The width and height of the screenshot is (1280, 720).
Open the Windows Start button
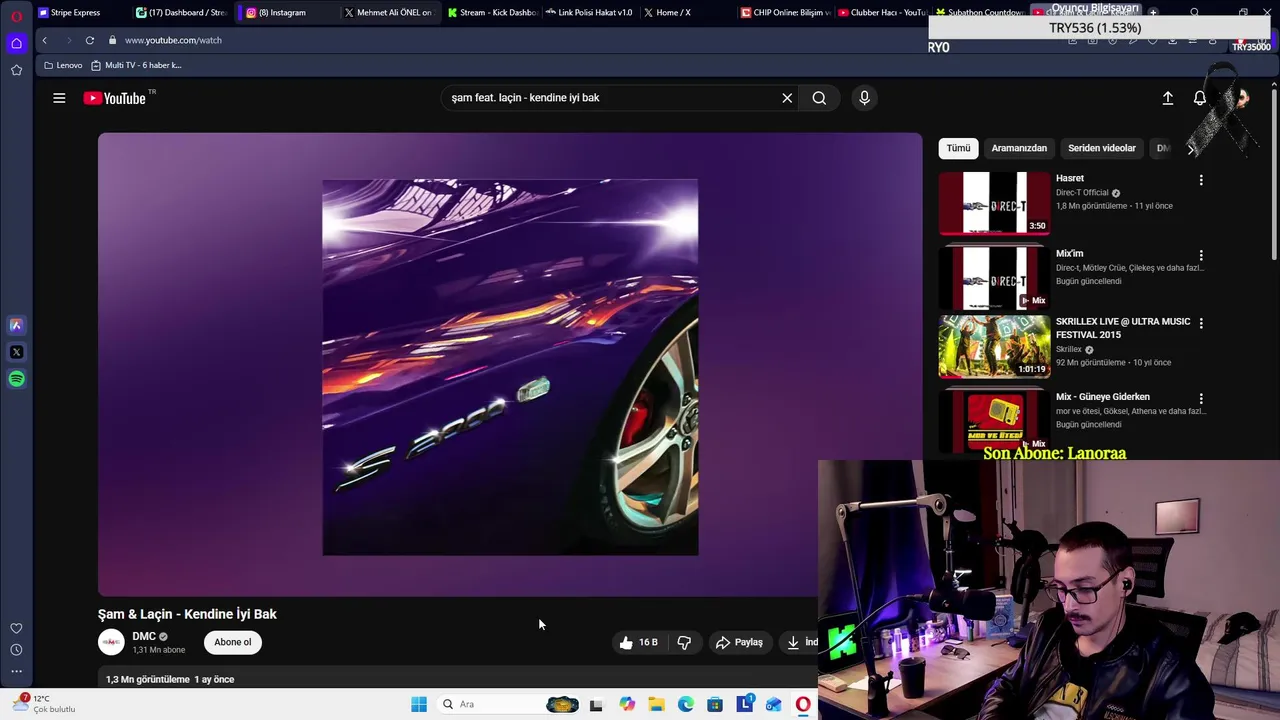(x=418, y=704)
